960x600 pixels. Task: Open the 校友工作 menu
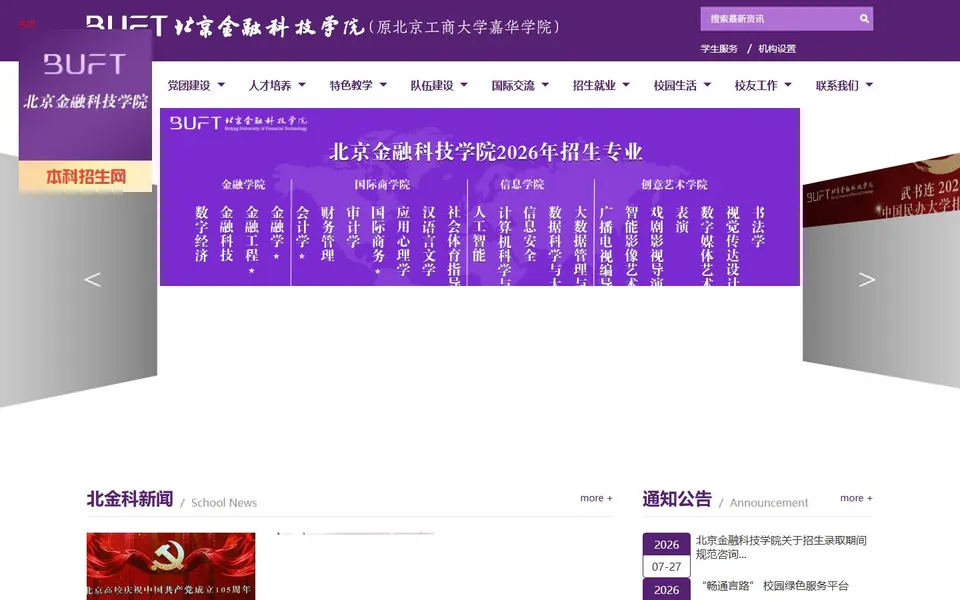point(756,85)
